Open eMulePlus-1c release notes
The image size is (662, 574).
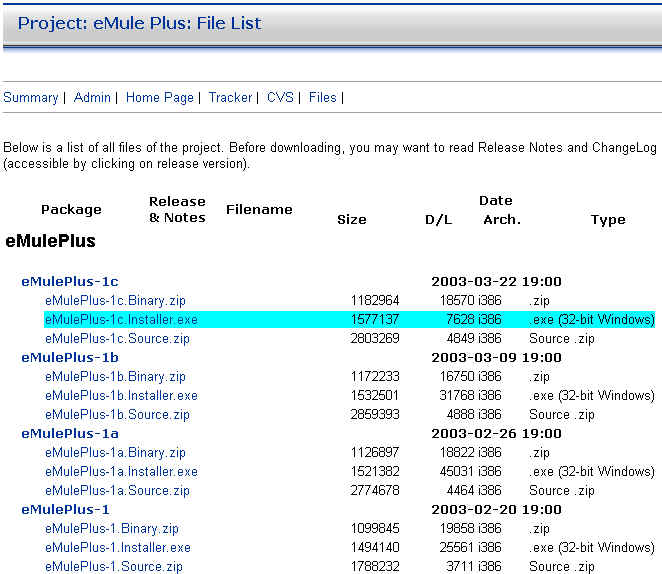coord(70,282)
